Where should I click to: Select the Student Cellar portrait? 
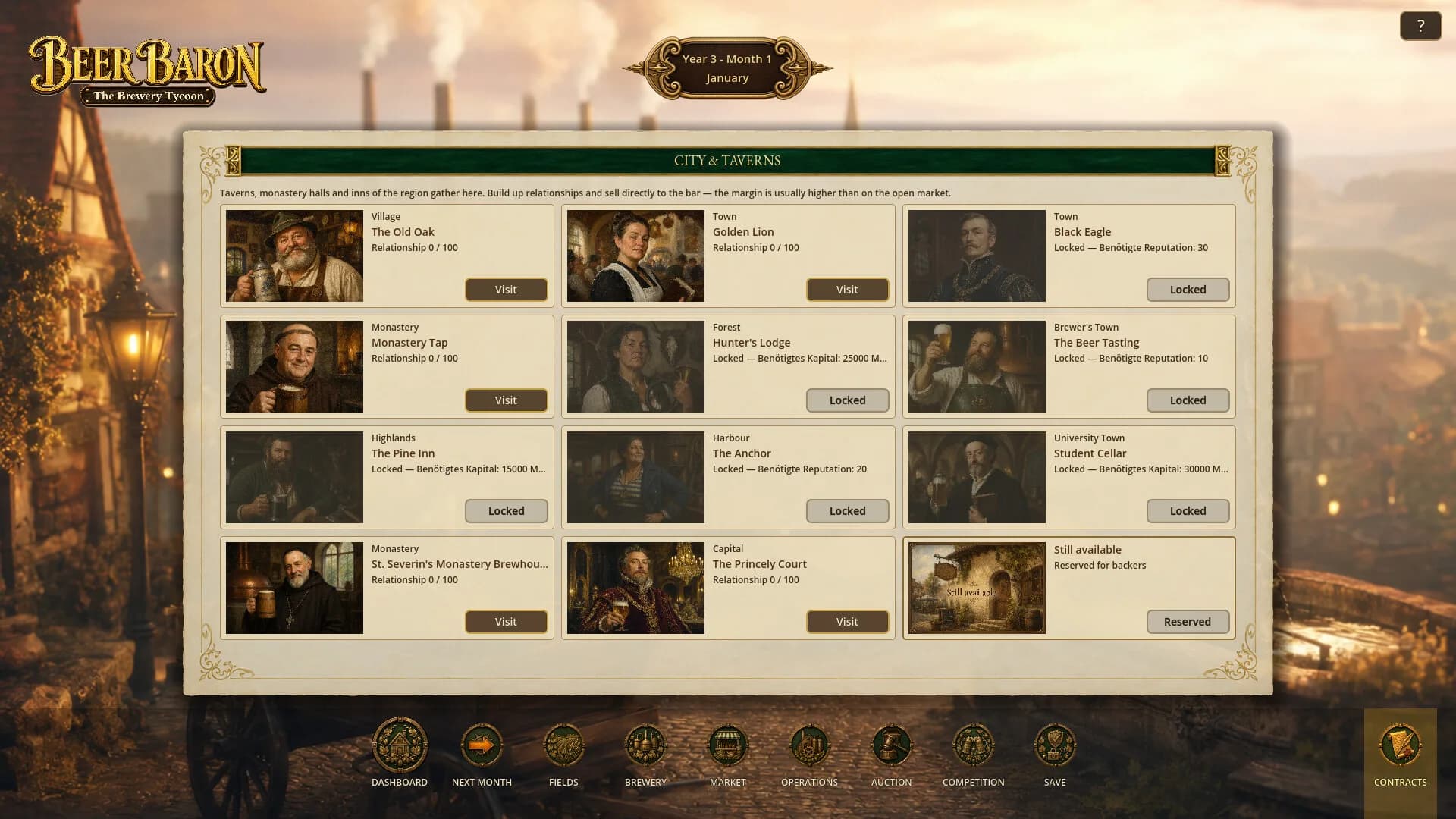[977, 477]
